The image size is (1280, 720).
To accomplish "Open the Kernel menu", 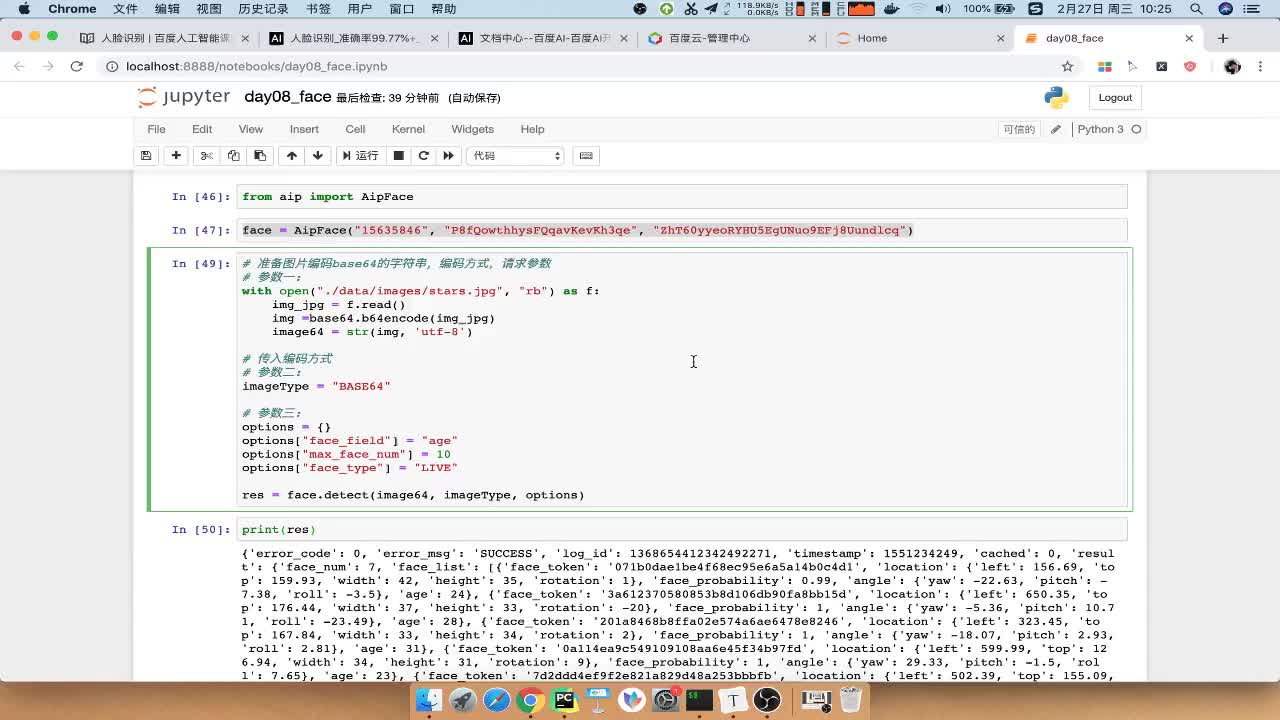I will 408,129.
